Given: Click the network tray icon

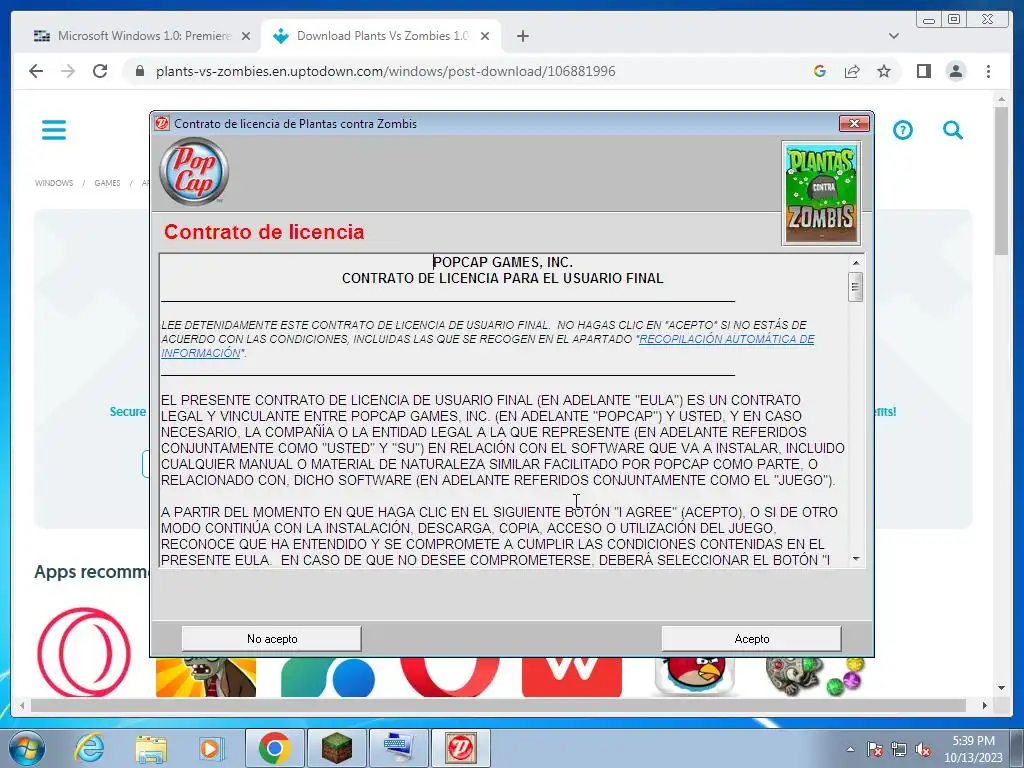Looking at the screenshot, I should point(899,750).
